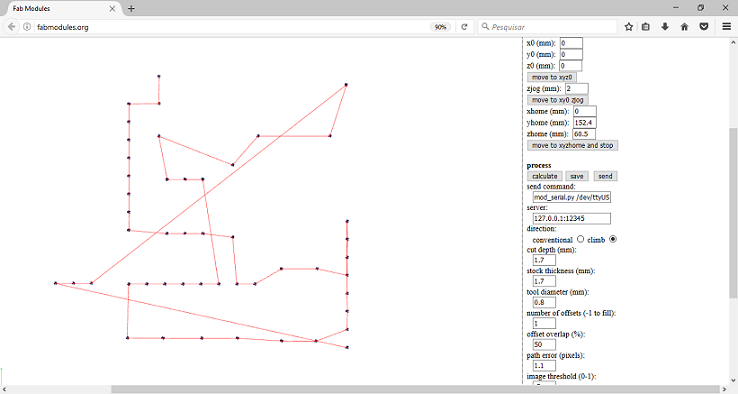This screenshot has height=394, width=738.
Task: Click the search magnifier icon in the Pesquisar box
Action: (x=485, y=27)
